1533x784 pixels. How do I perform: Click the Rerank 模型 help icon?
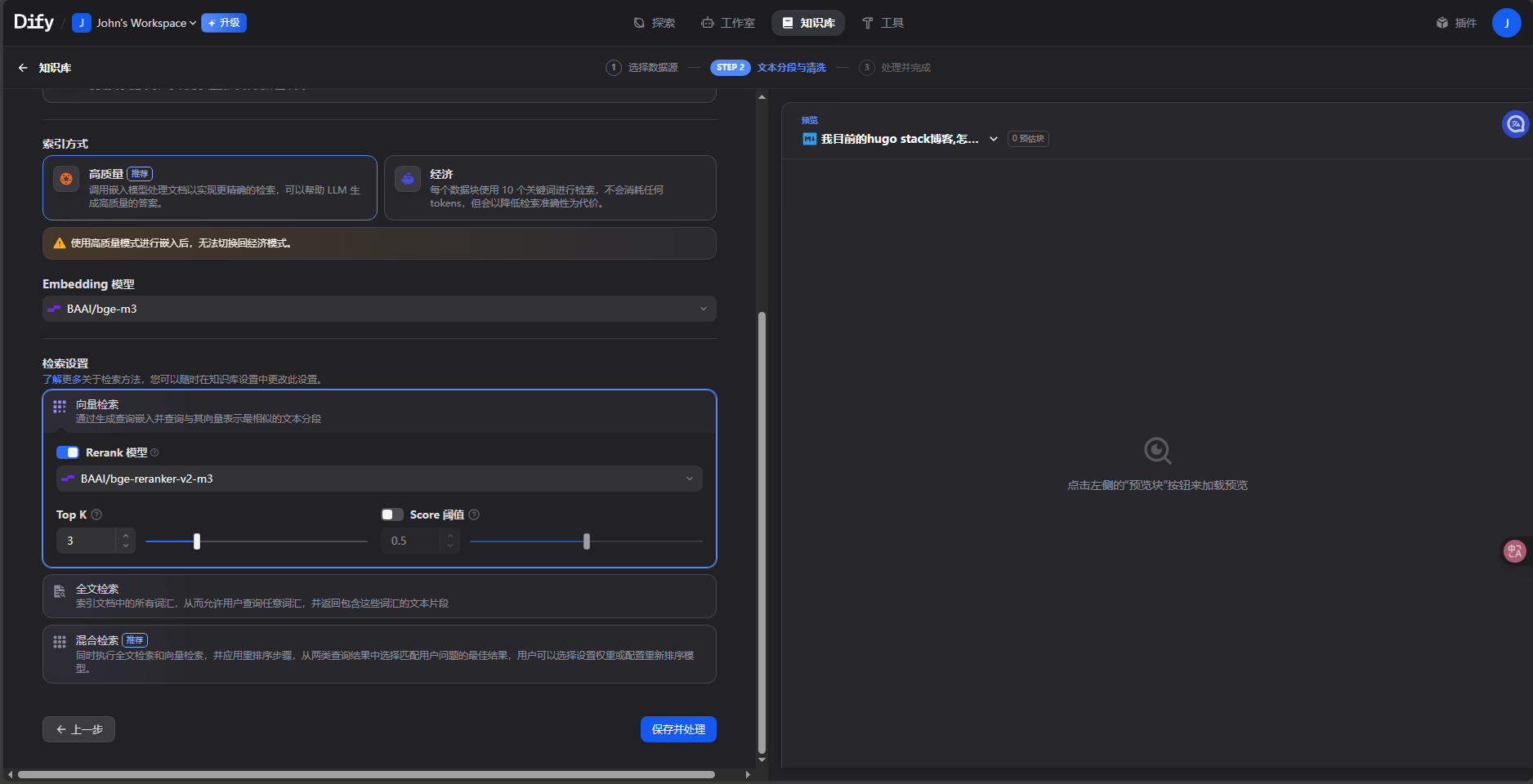tap(154, 452)
